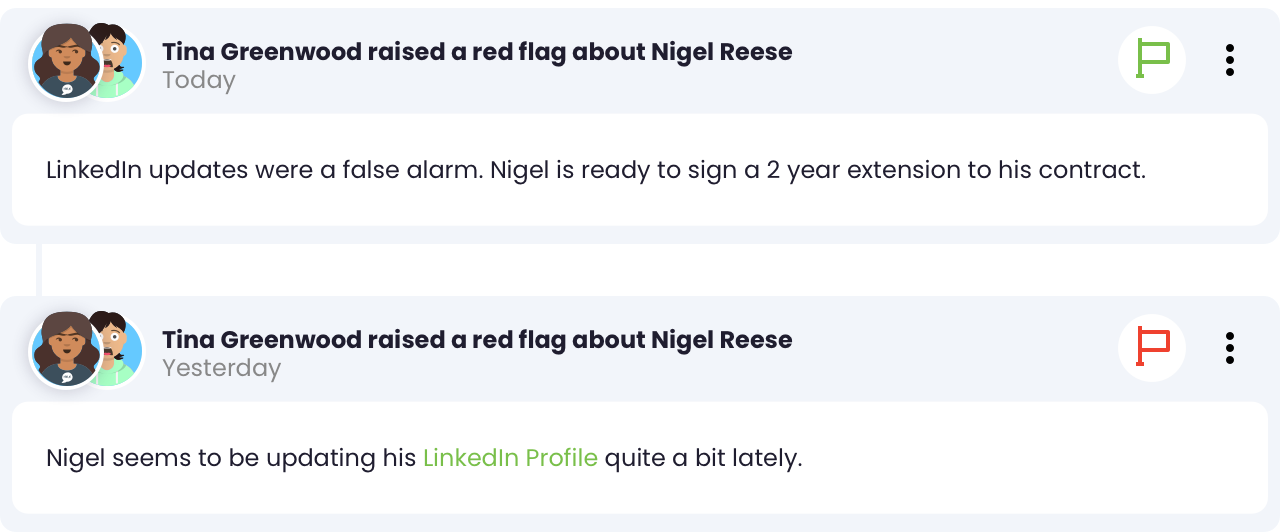Select Nigel Reese's name in today's heading
1280x532 pixels.
(x=721, y=52)
